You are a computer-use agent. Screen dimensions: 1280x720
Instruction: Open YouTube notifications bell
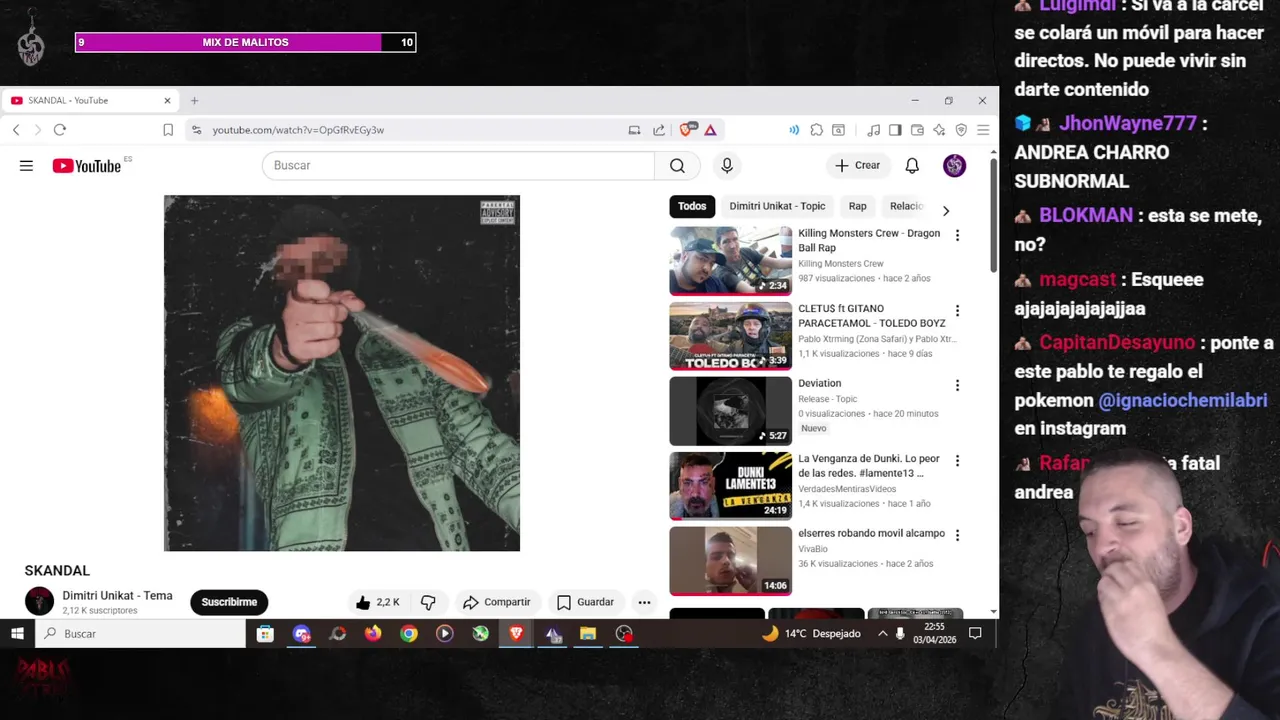(912, 166)
